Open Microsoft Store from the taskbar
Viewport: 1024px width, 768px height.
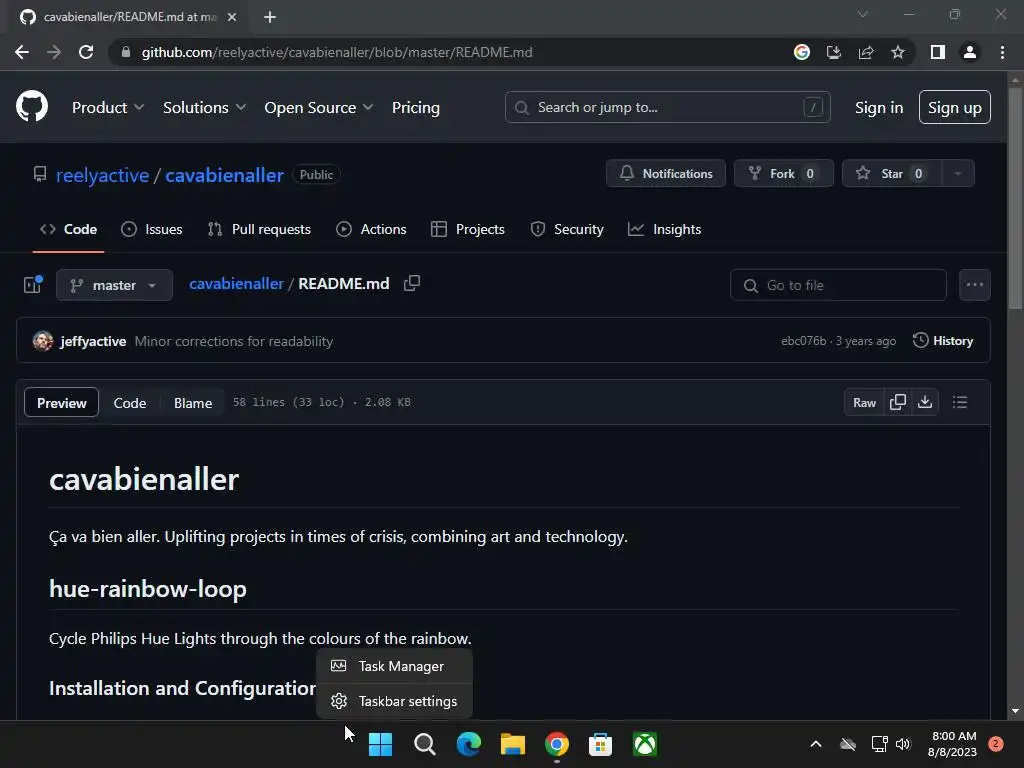click(601, 744)
